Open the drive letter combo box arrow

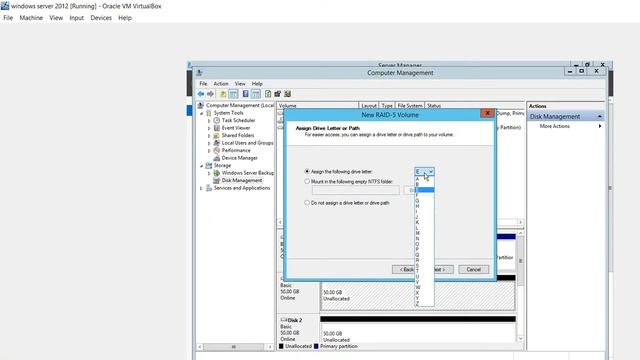point(431,172)
